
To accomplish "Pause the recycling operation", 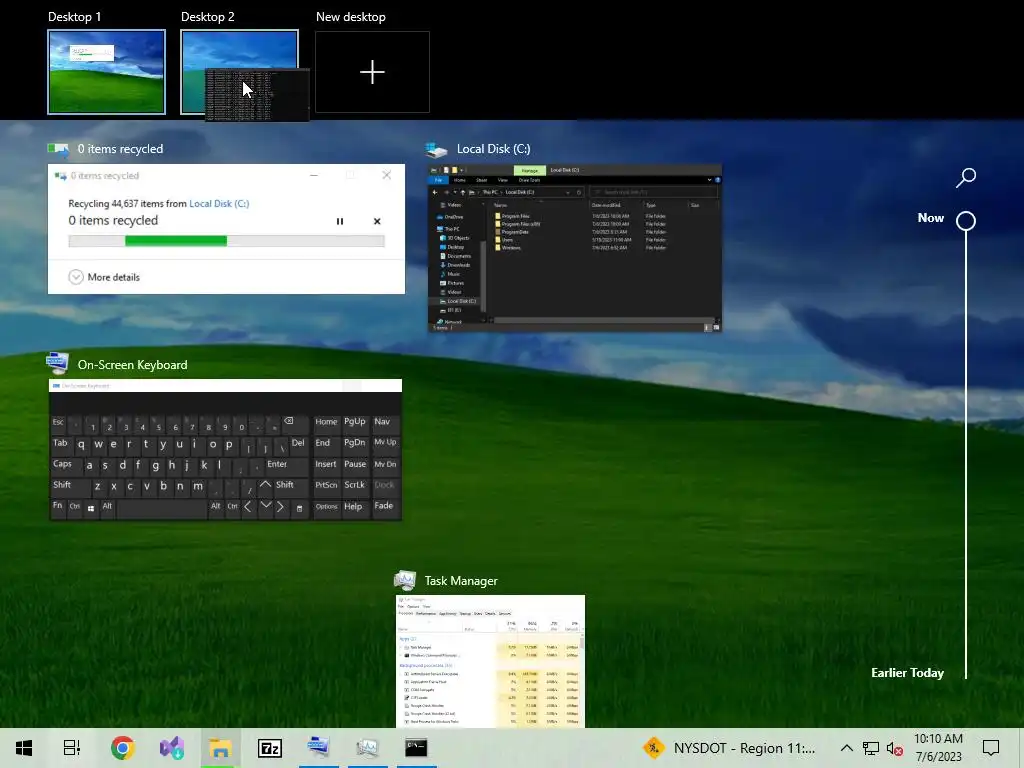I will (340, 221).
